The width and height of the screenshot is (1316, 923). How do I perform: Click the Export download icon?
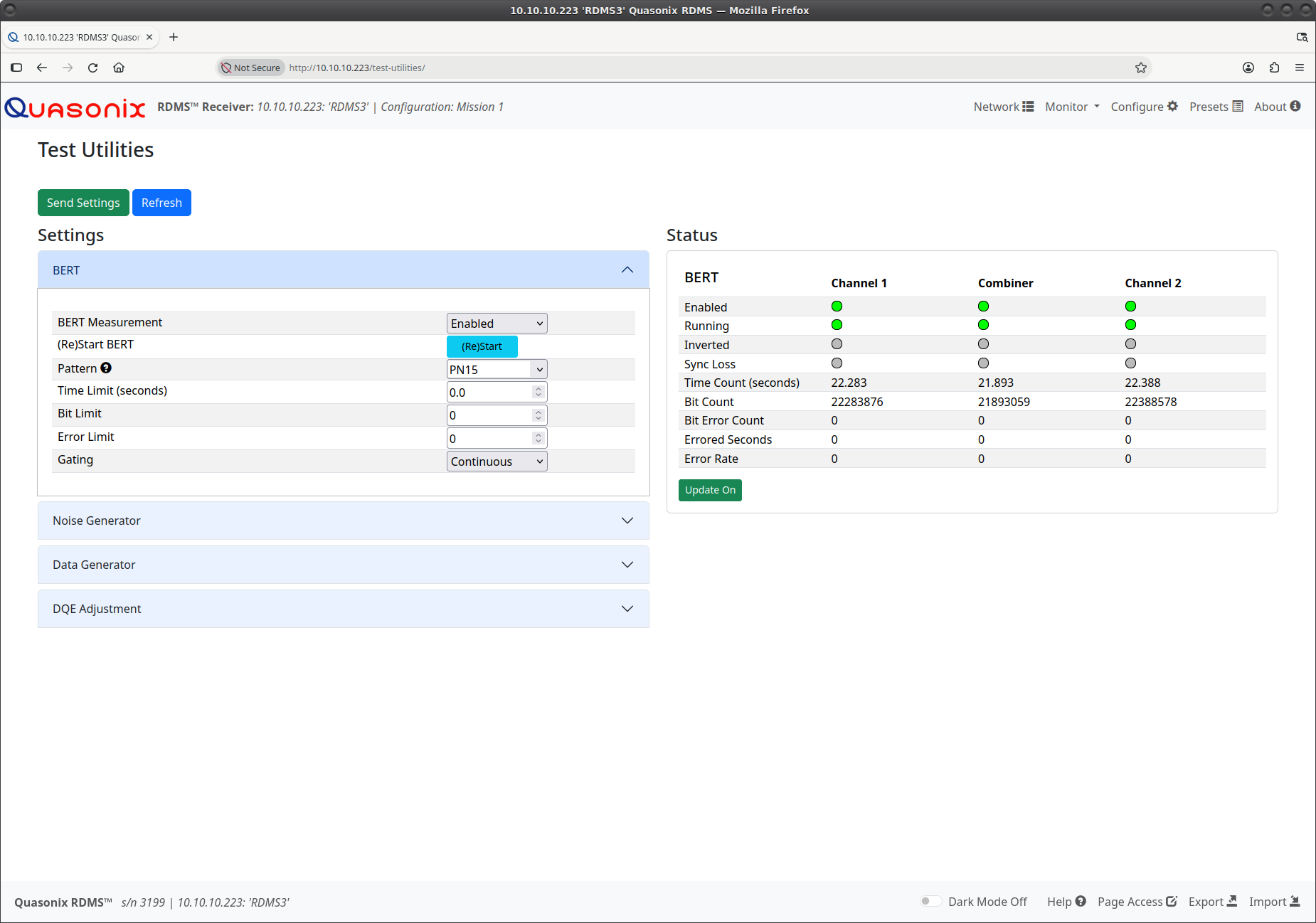click(1232, 901)
